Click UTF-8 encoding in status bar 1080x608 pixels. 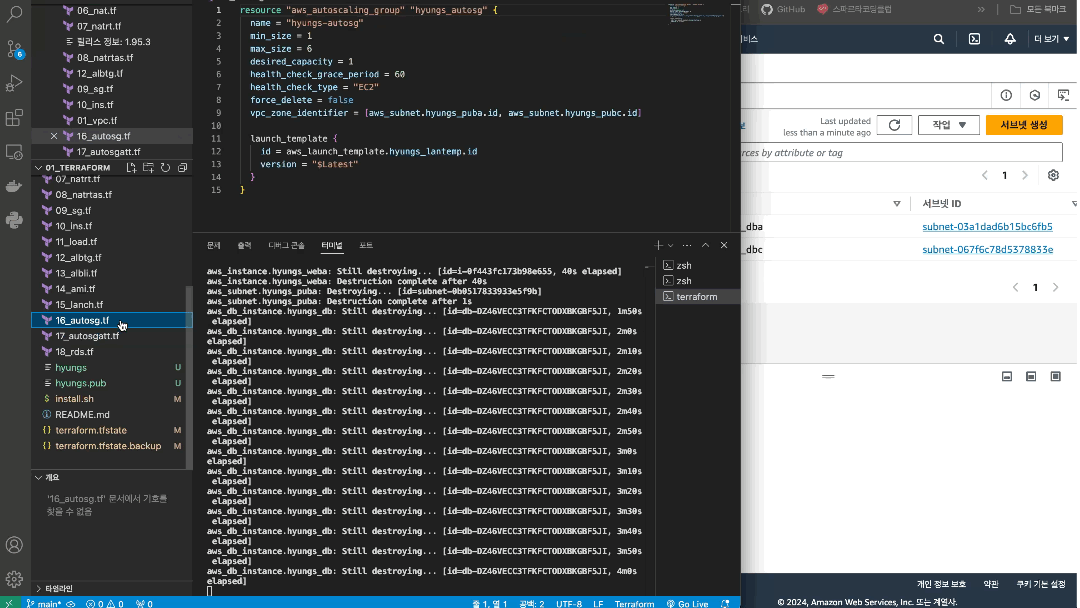pos(569,604)
